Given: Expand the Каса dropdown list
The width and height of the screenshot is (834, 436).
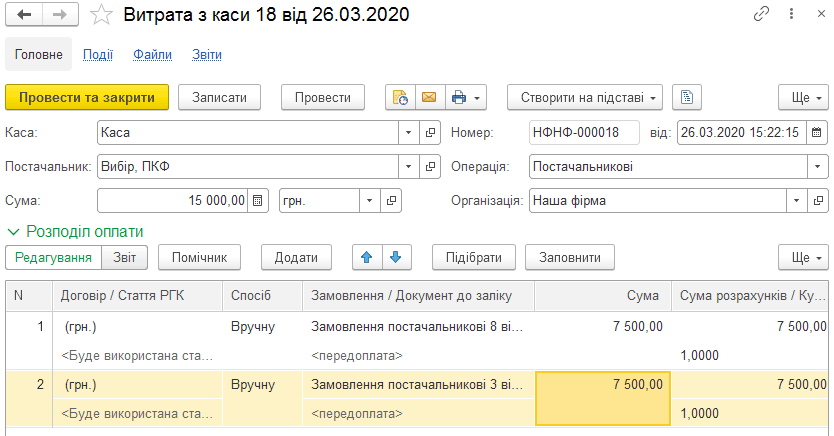Looking at the screenshot, I should 408,132.
